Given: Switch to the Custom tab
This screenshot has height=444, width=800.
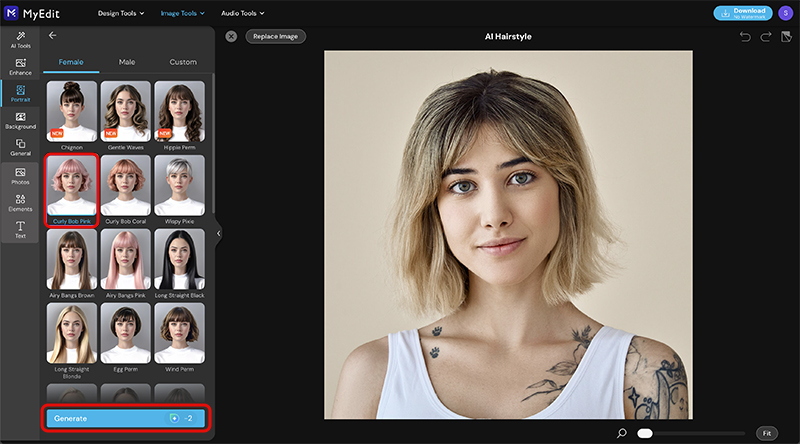Looking at the screenshot, I should point(183,62).
